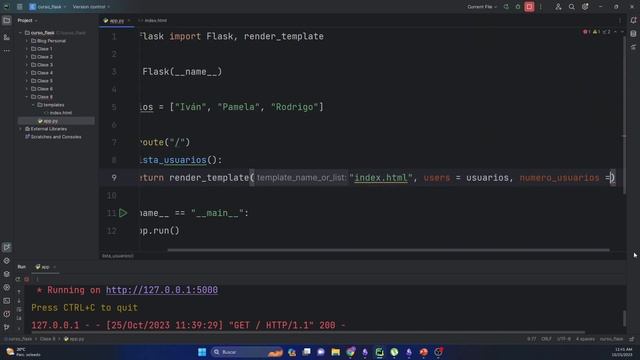Open the Git tool window icon
Viewport: 640px width, 360px height.
[x=7, y=327]
